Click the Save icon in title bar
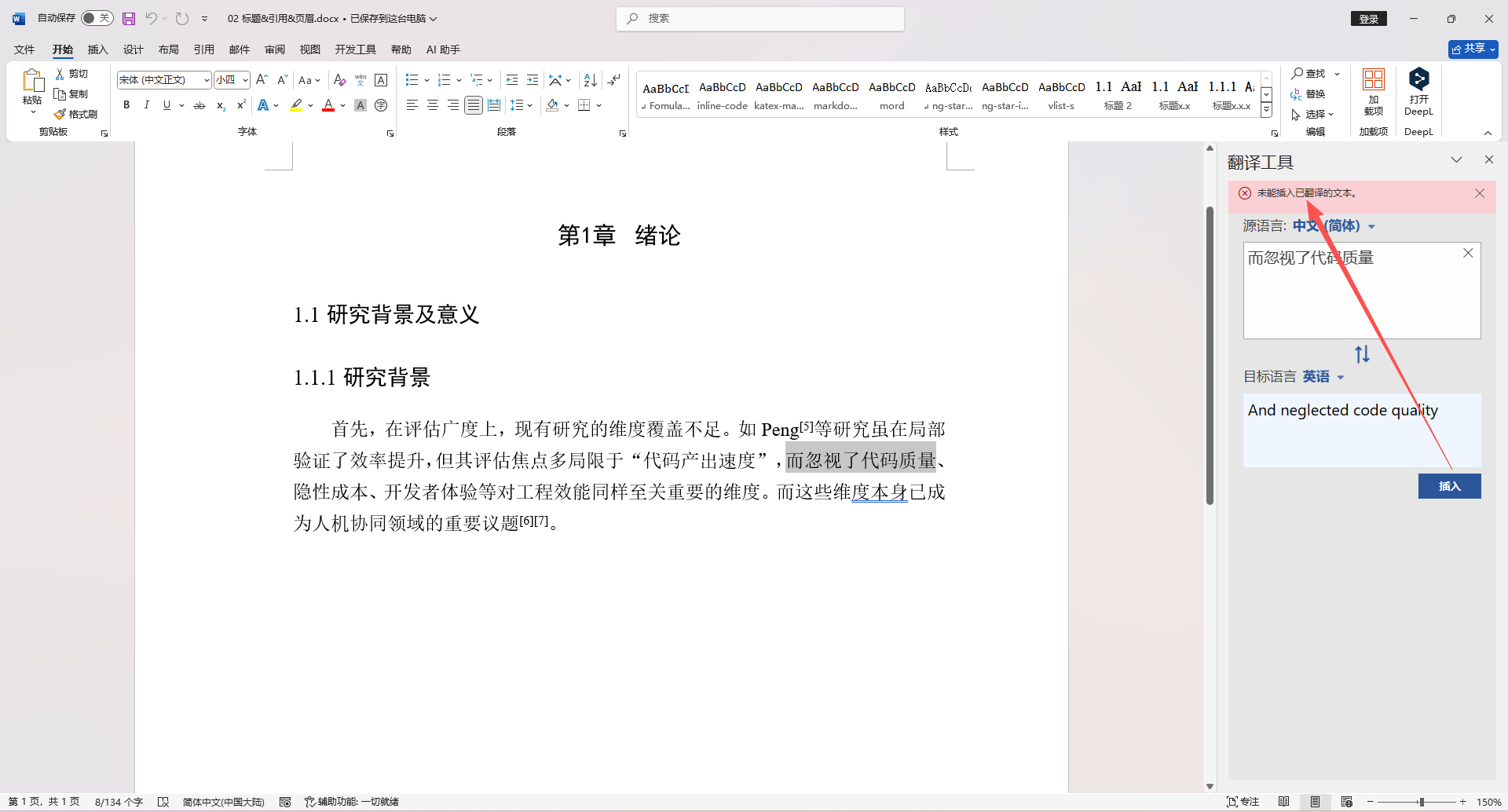 (x=129, y=18)
